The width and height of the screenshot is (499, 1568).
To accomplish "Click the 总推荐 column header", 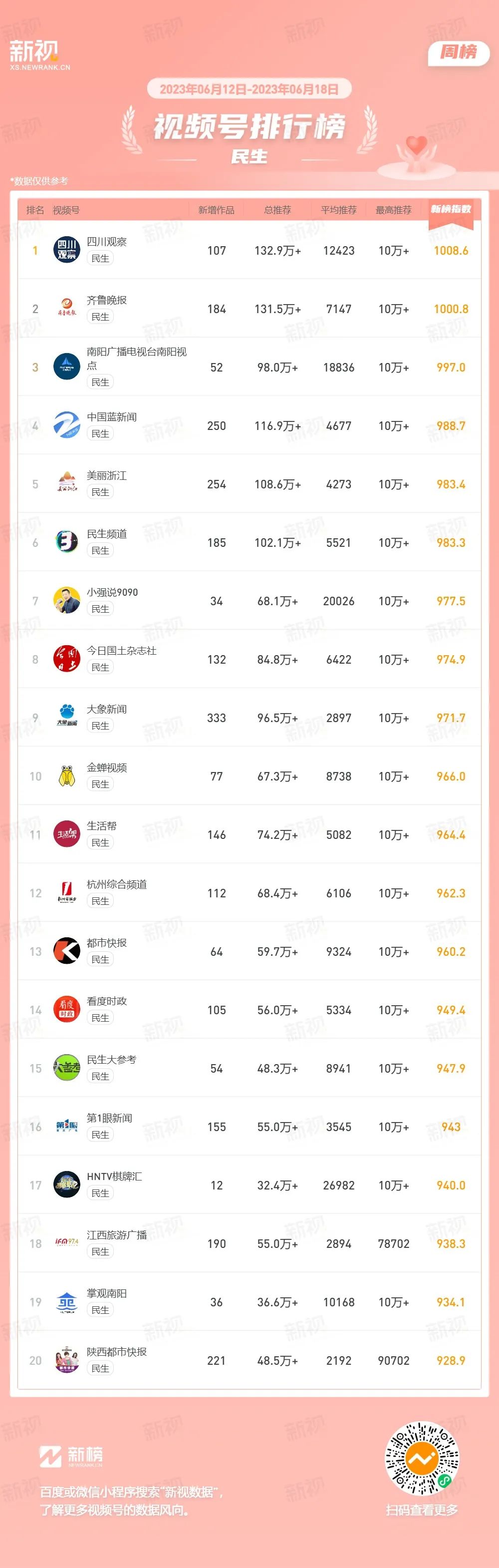I will tap(277, 210).
